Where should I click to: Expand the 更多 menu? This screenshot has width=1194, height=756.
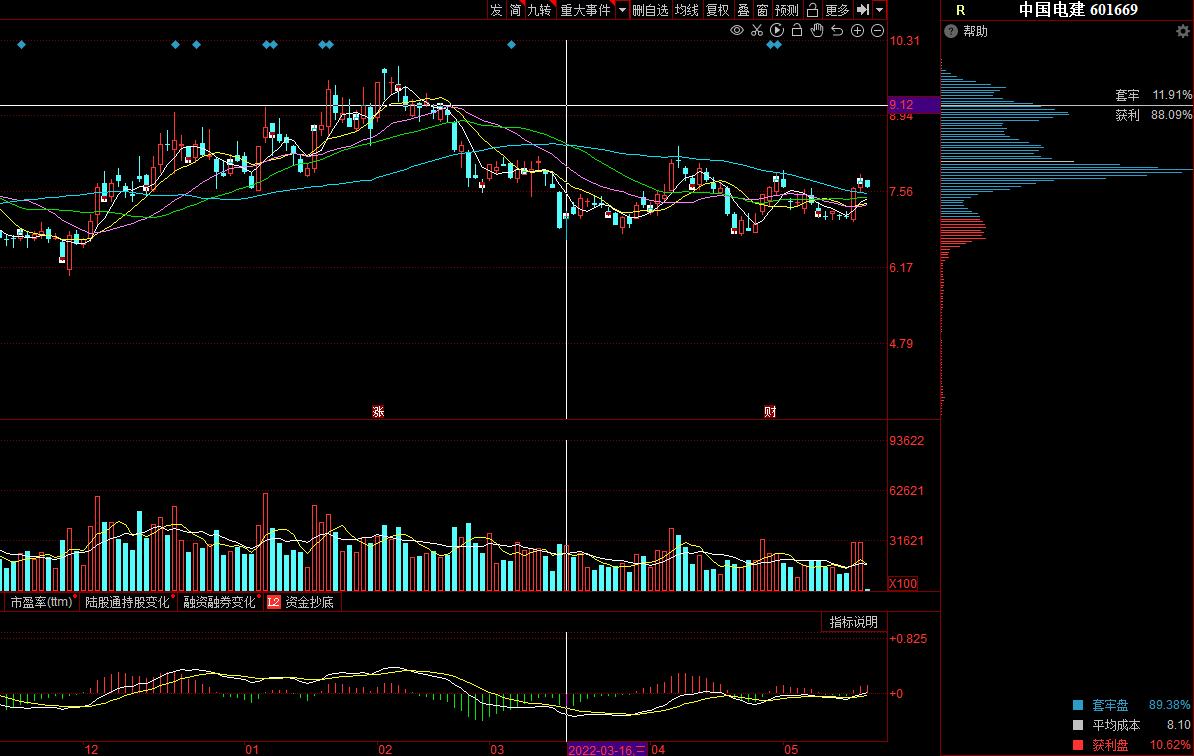tap(837, 10)
